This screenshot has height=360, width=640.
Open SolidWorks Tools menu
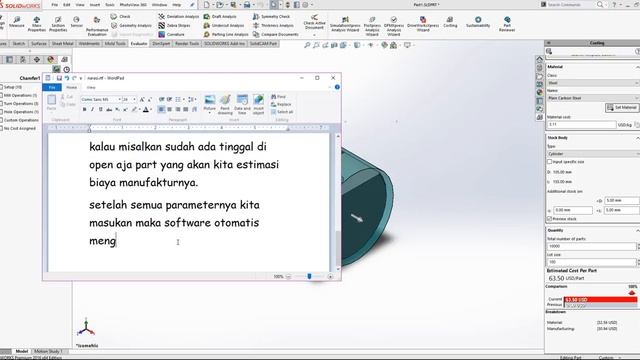[110, 5]
